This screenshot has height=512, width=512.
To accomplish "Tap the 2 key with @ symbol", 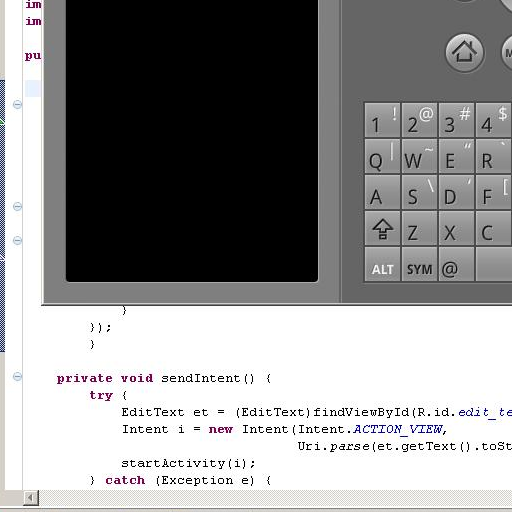I will point(419,120).
